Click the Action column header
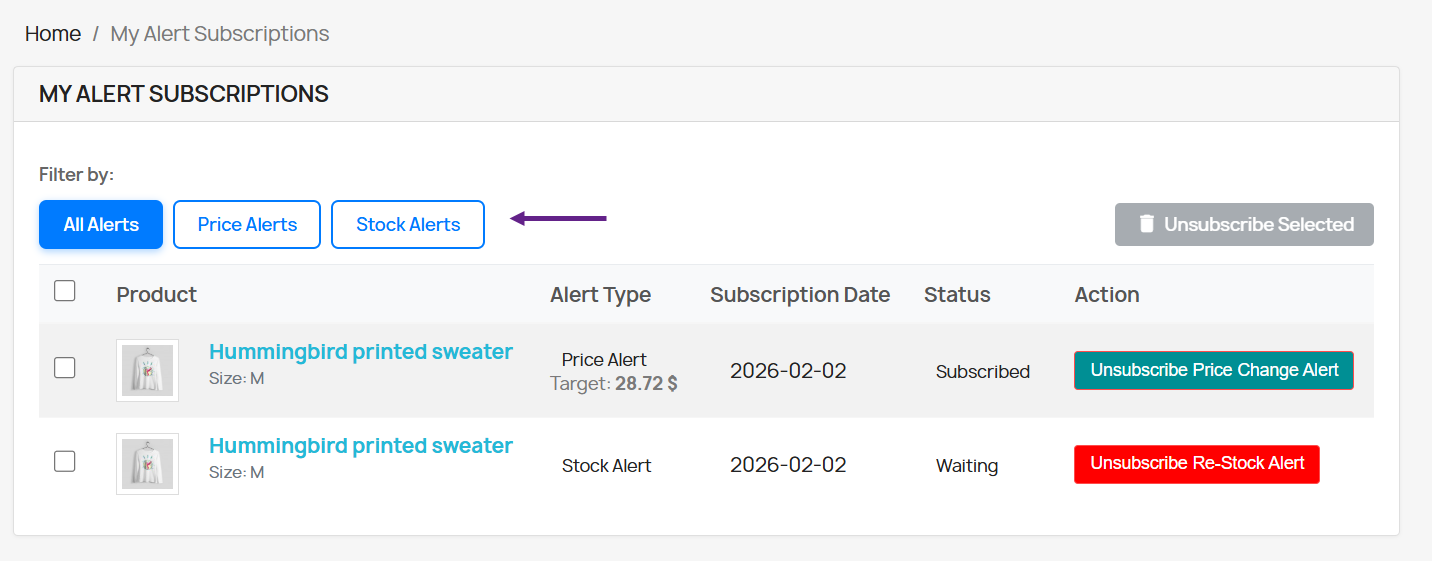 point(1107,295)
